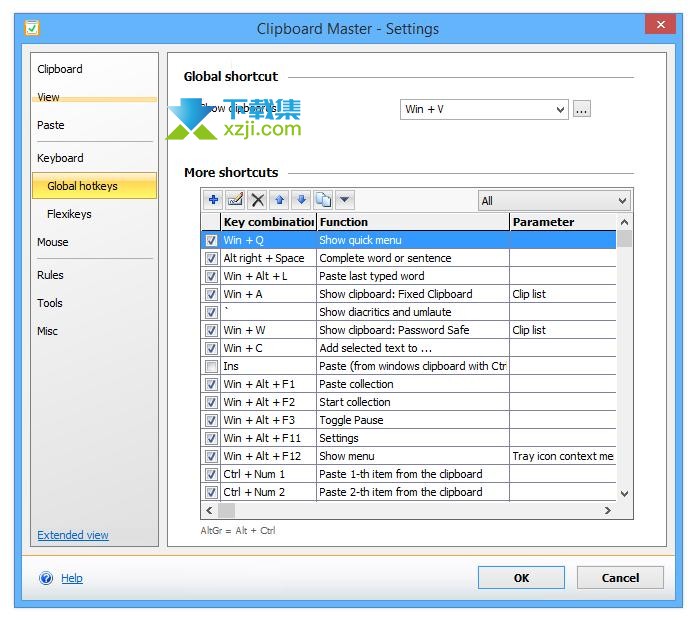Screen dimensions: 695x620
Task: Open toolbar extra options arrow
Action: 345,200
